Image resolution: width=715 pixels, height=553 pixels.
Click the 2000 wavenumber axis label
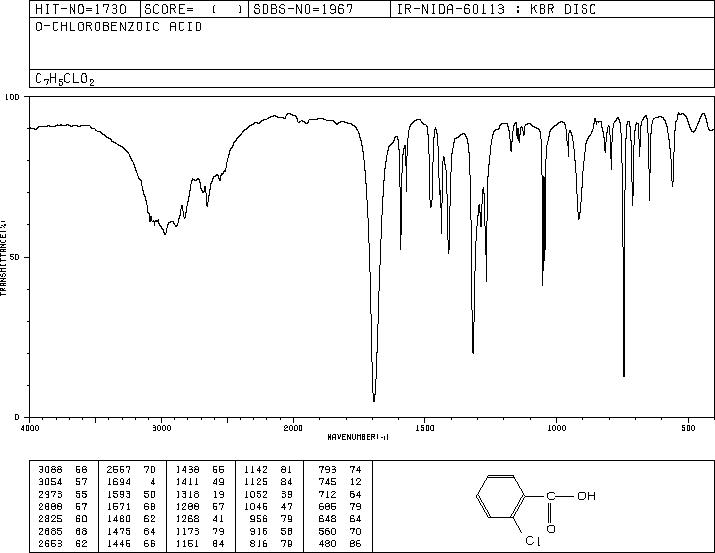tap(293, 428)
